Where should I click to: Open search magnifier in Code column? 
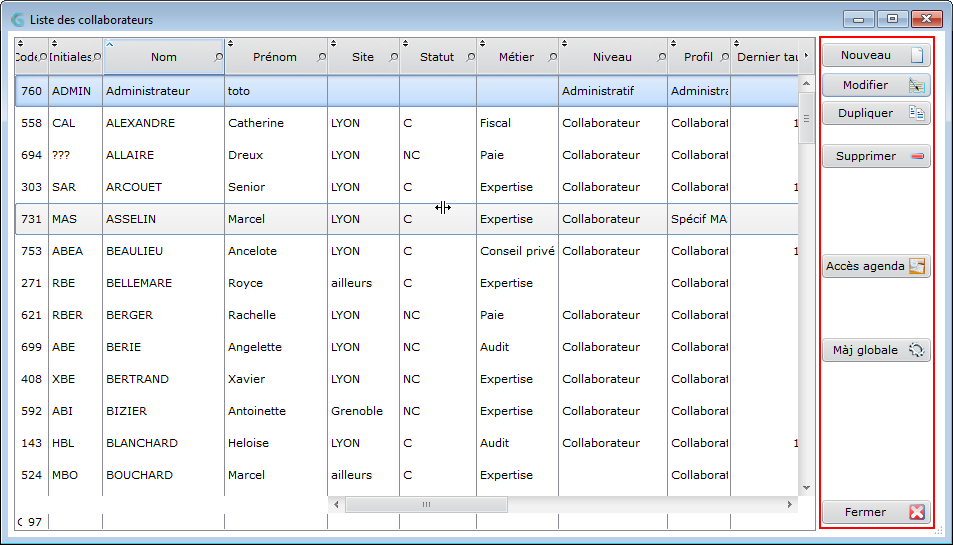click(43, 57)
